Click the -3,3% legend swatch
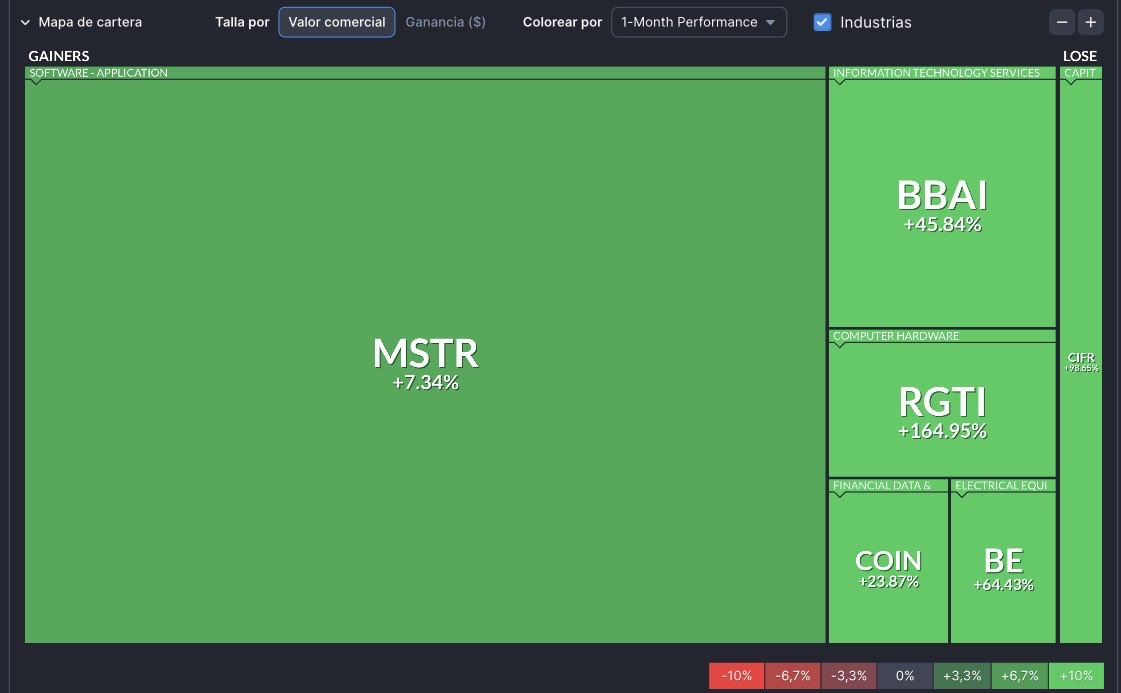This screenshot has height=693, width=1121. pos(849,676)
